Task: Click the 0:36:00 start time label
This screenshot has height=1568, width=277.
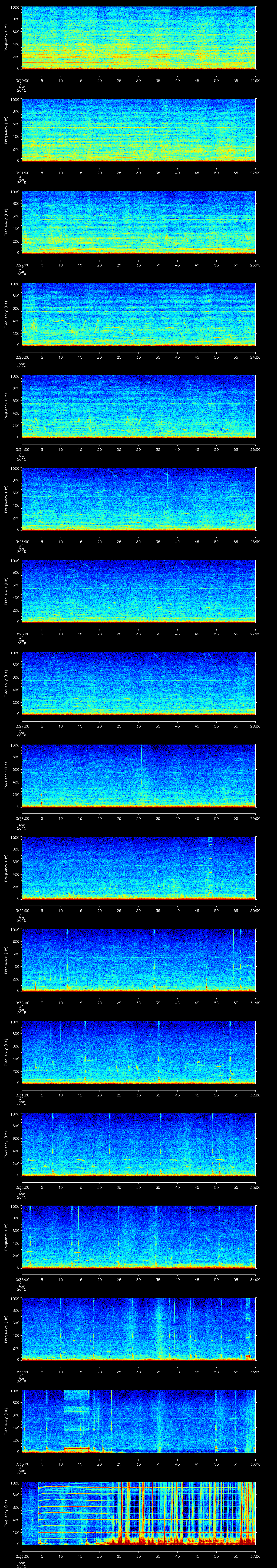Action: (x=22, y=1556)
